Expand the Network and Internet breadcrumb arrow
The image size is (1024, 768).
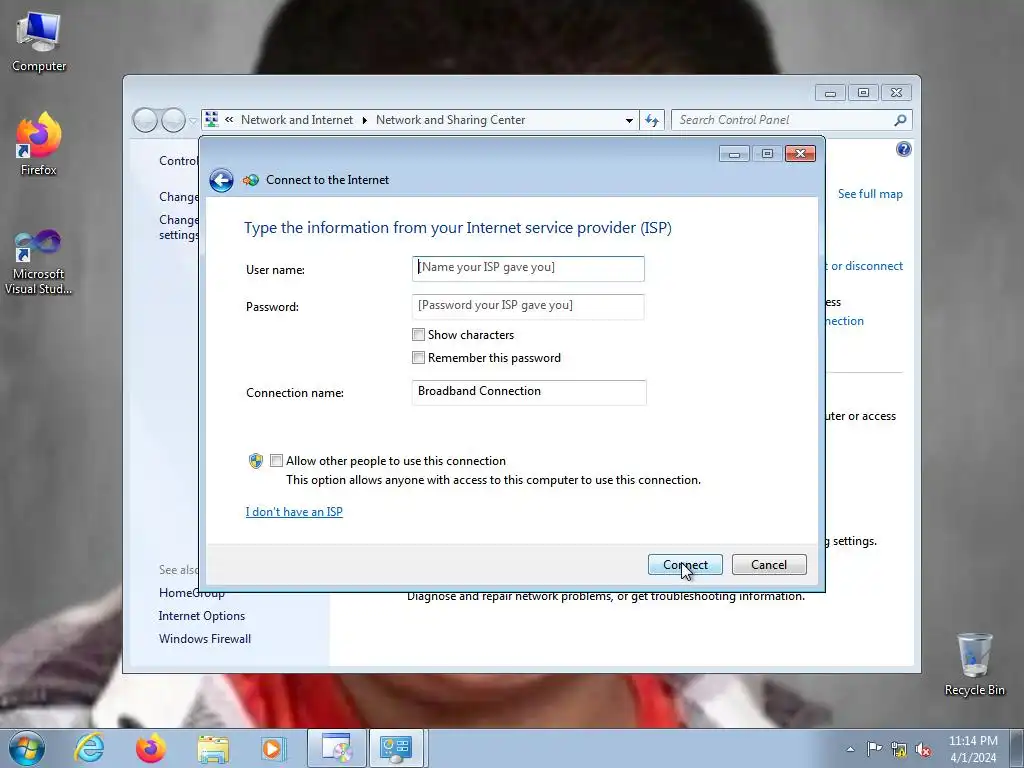coord(364,120)
